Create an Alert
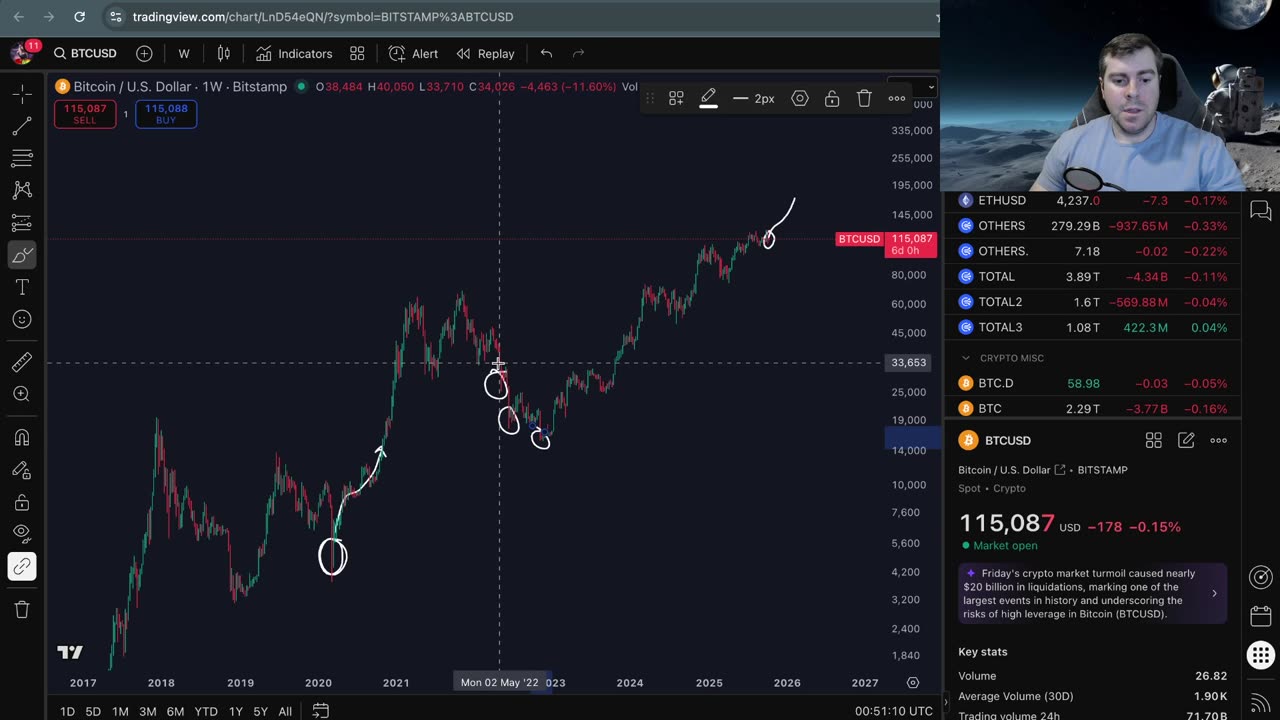This screenshot has height=720, width=1280. tap(414, 53)
